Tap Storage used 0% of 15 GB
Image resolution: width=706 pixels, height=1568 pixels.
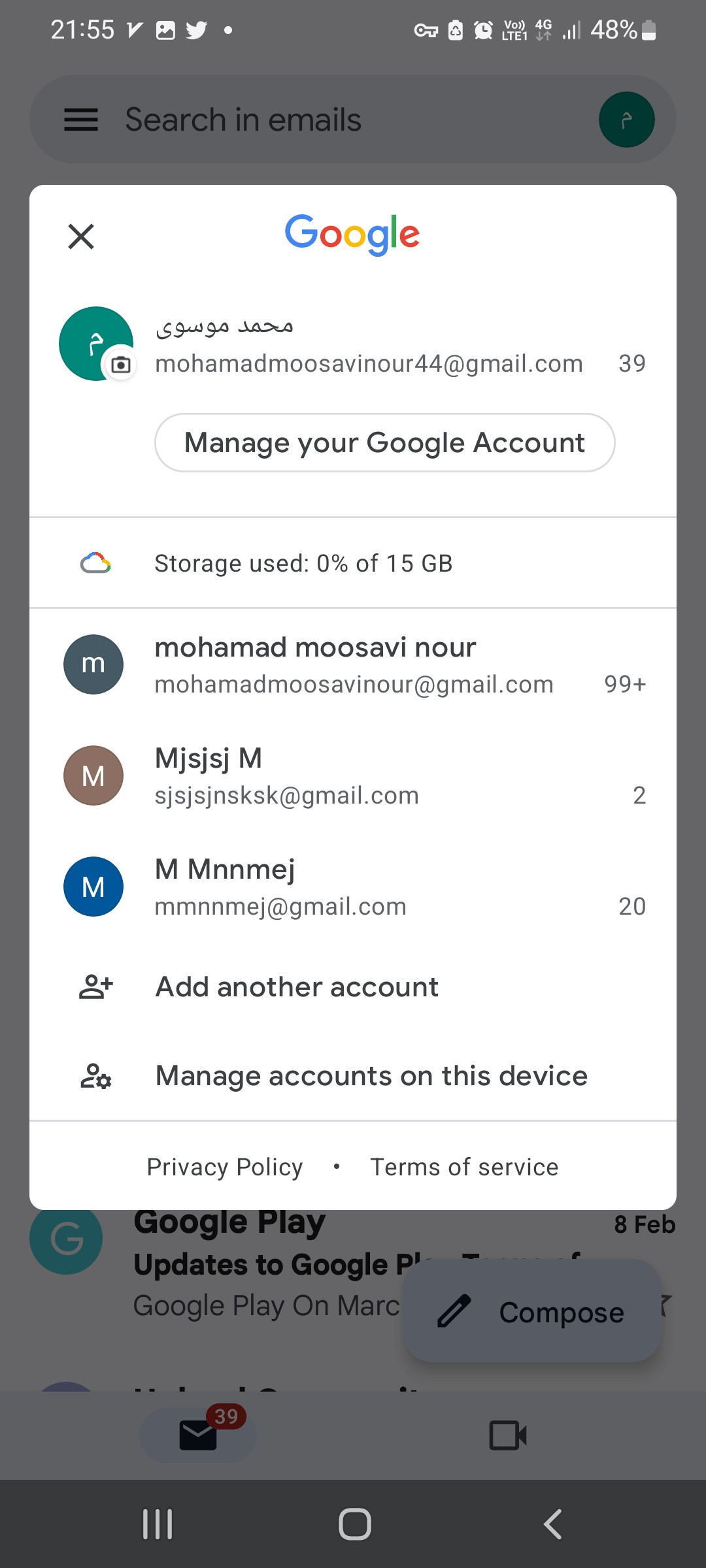(303, 563)
